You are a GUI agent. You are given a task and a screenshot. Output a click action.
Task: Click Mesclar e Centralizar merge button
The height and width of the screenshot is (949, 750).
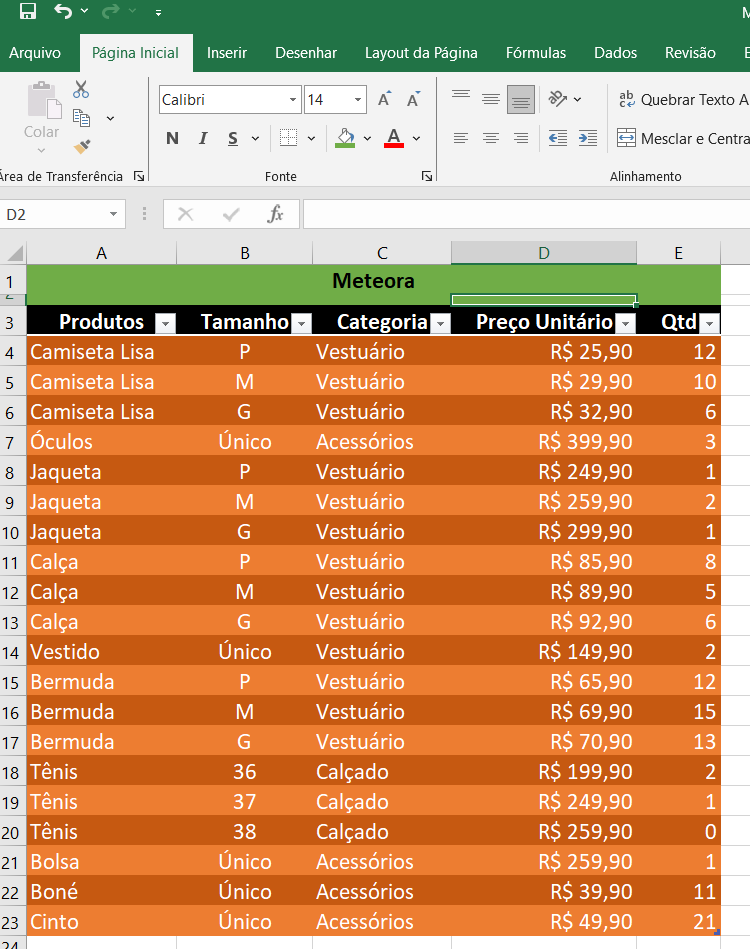[683, 139]
